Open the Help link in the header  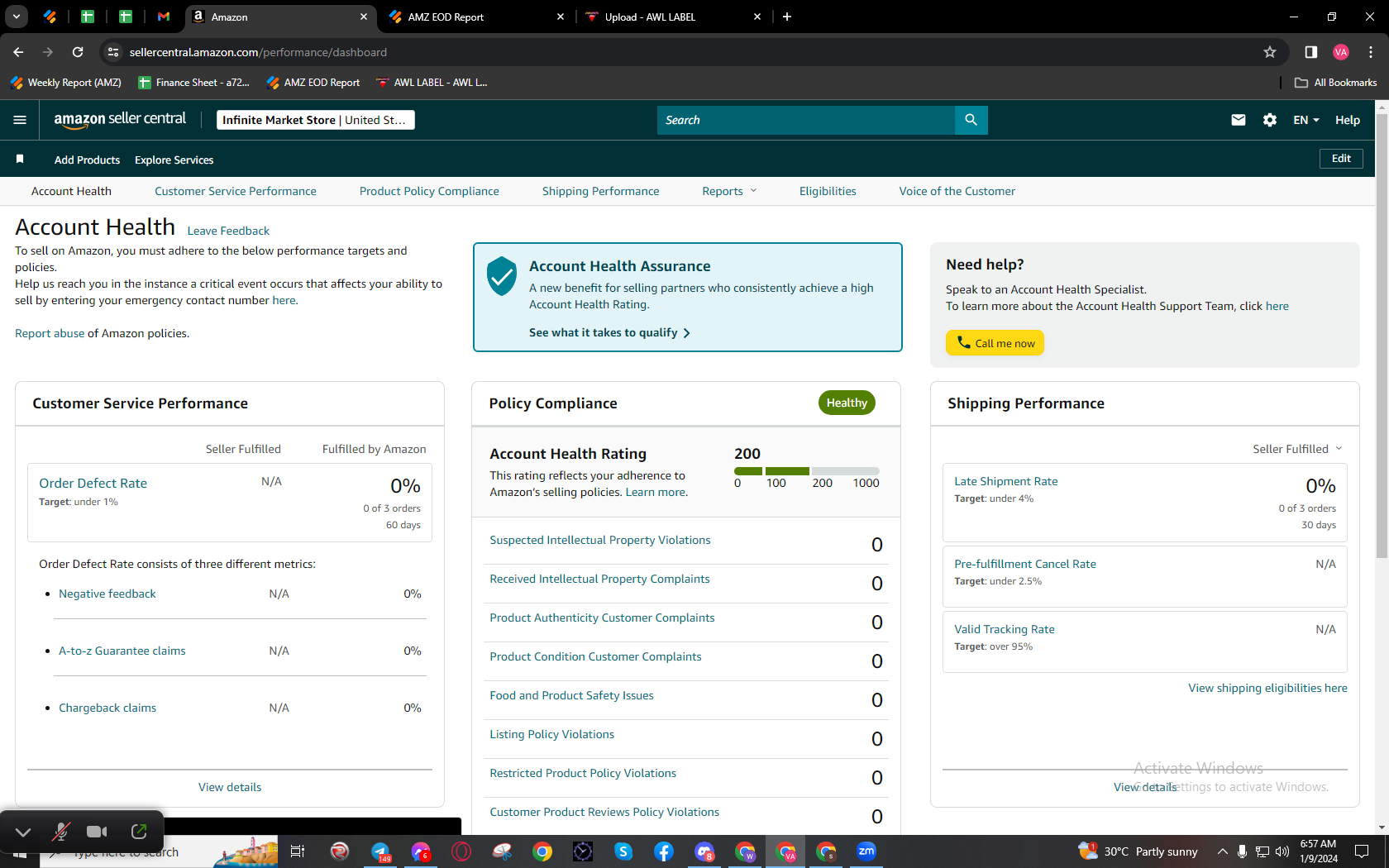tap(1347, 120)
